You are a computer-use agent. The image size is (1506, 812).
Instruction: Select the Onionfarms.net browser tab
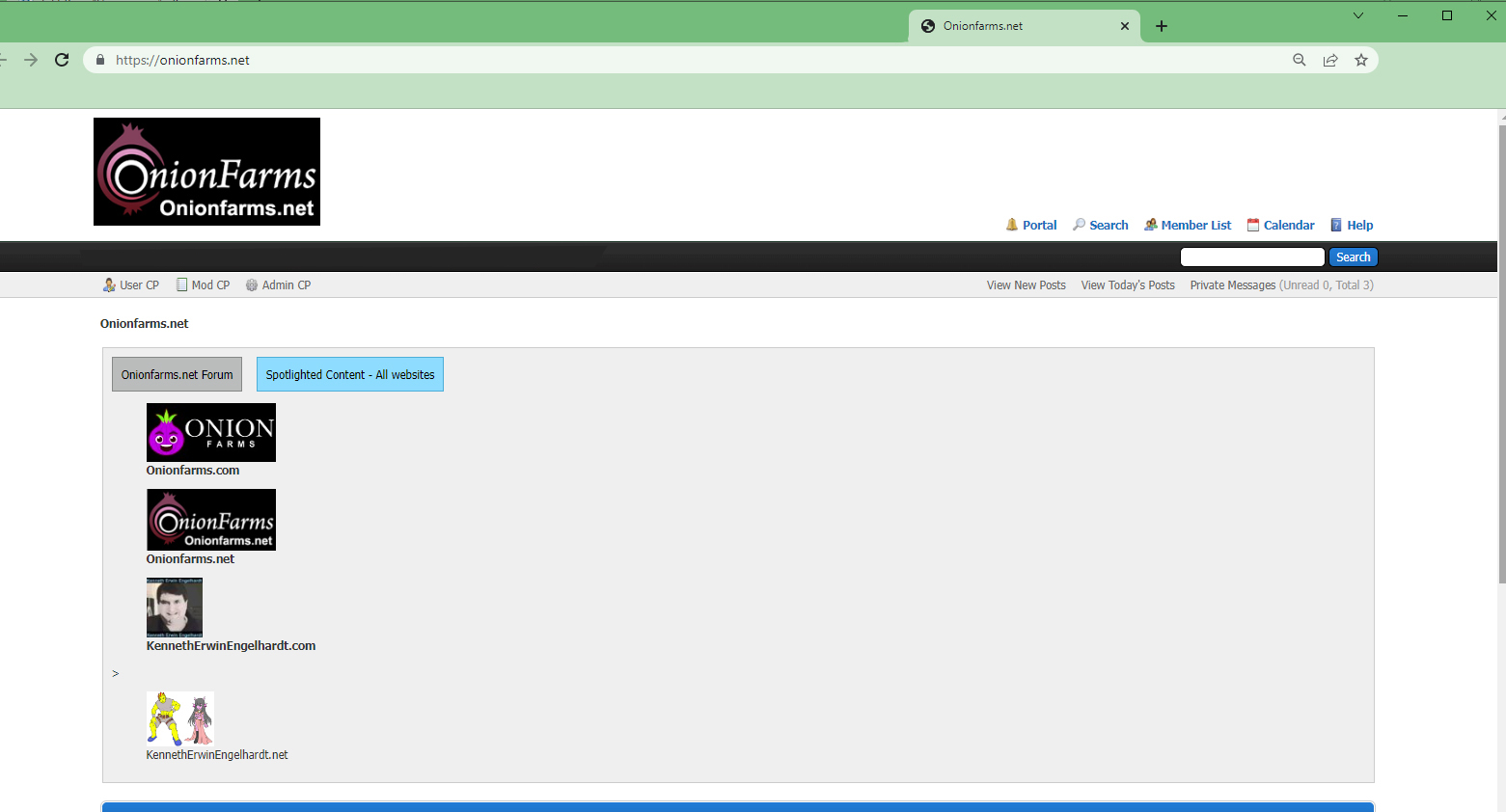coord(1025,26)
